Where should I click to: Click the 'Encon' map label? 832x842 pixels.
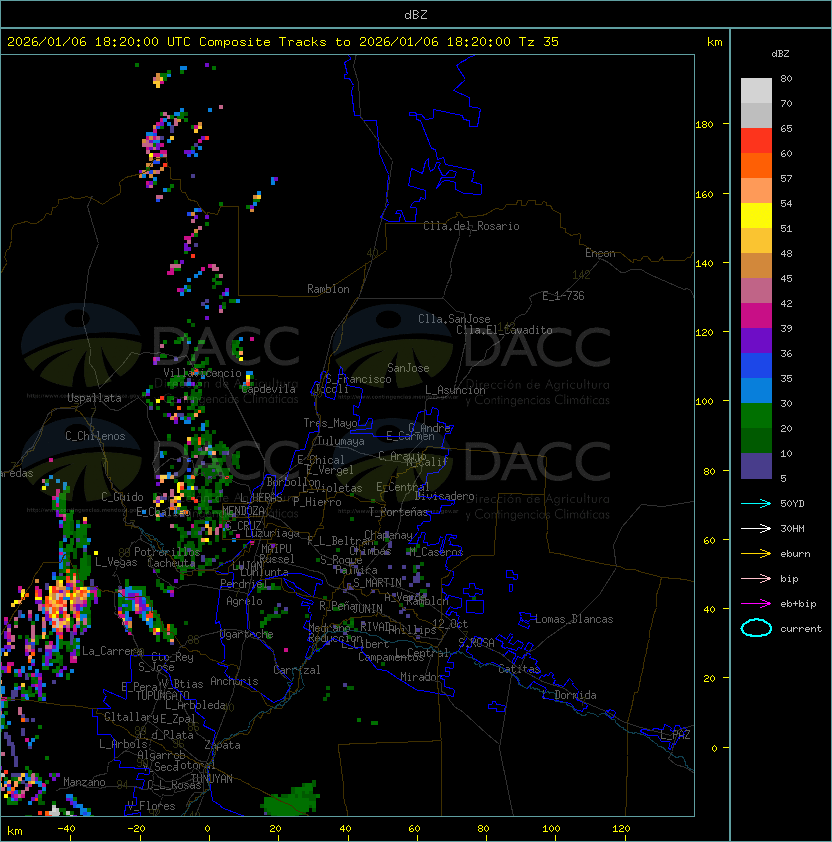[600, 253]
